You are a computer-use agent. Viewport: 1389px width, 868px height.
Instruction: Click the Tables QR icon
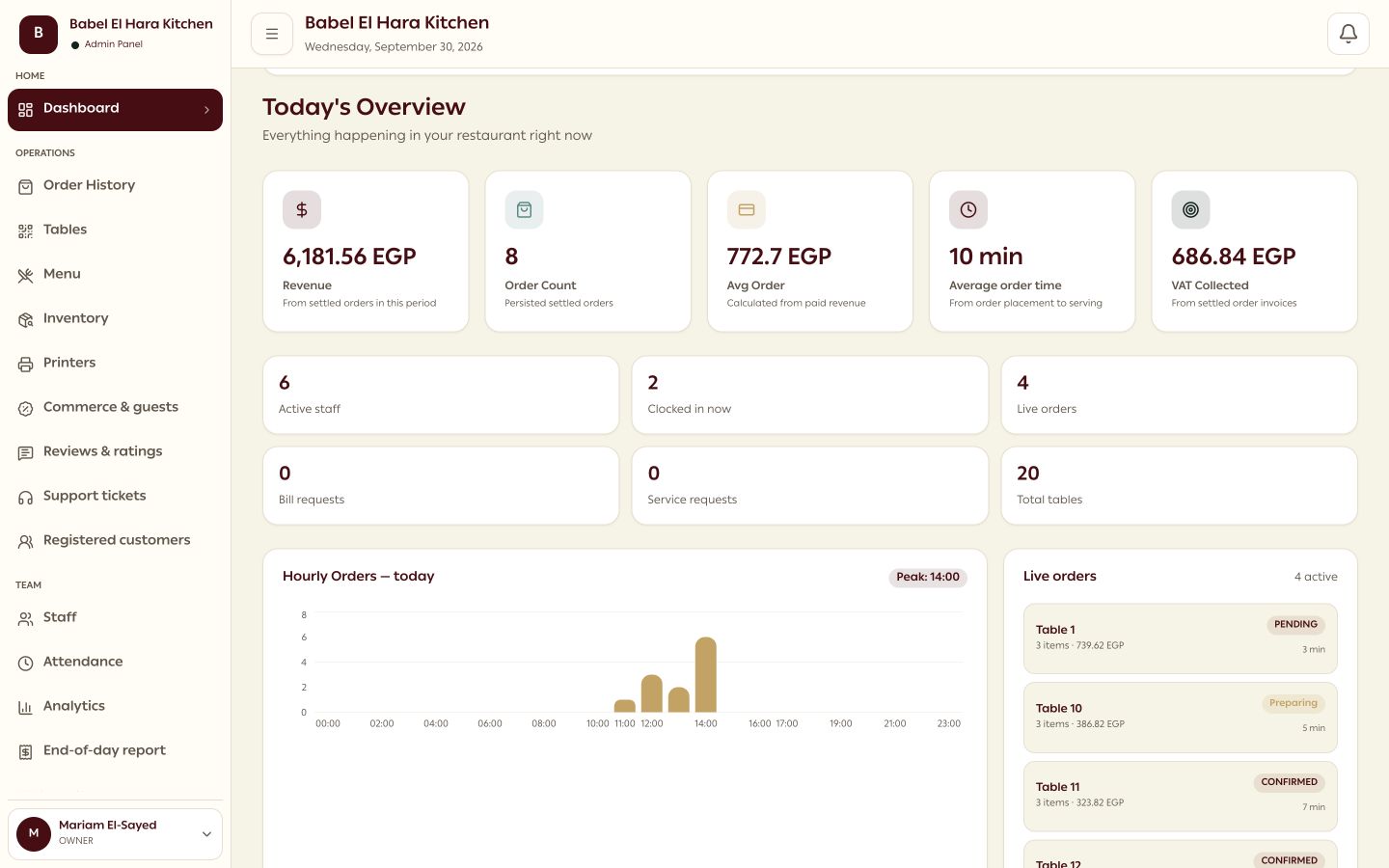coord(26,231)
